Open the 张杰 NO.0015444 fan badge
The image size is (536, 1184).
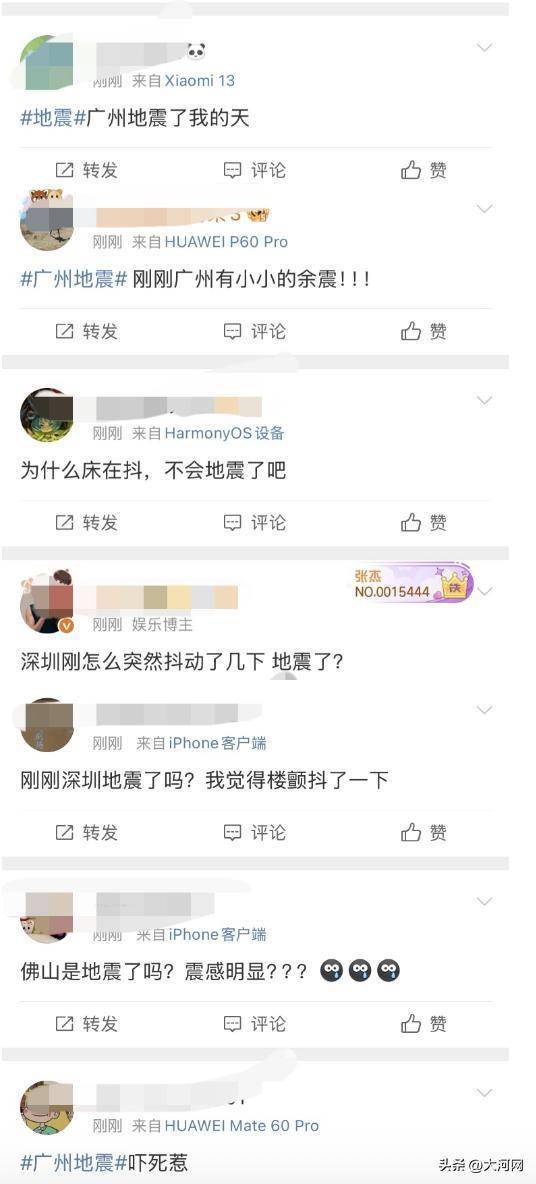pyautogui.click(x=413, y=584)
